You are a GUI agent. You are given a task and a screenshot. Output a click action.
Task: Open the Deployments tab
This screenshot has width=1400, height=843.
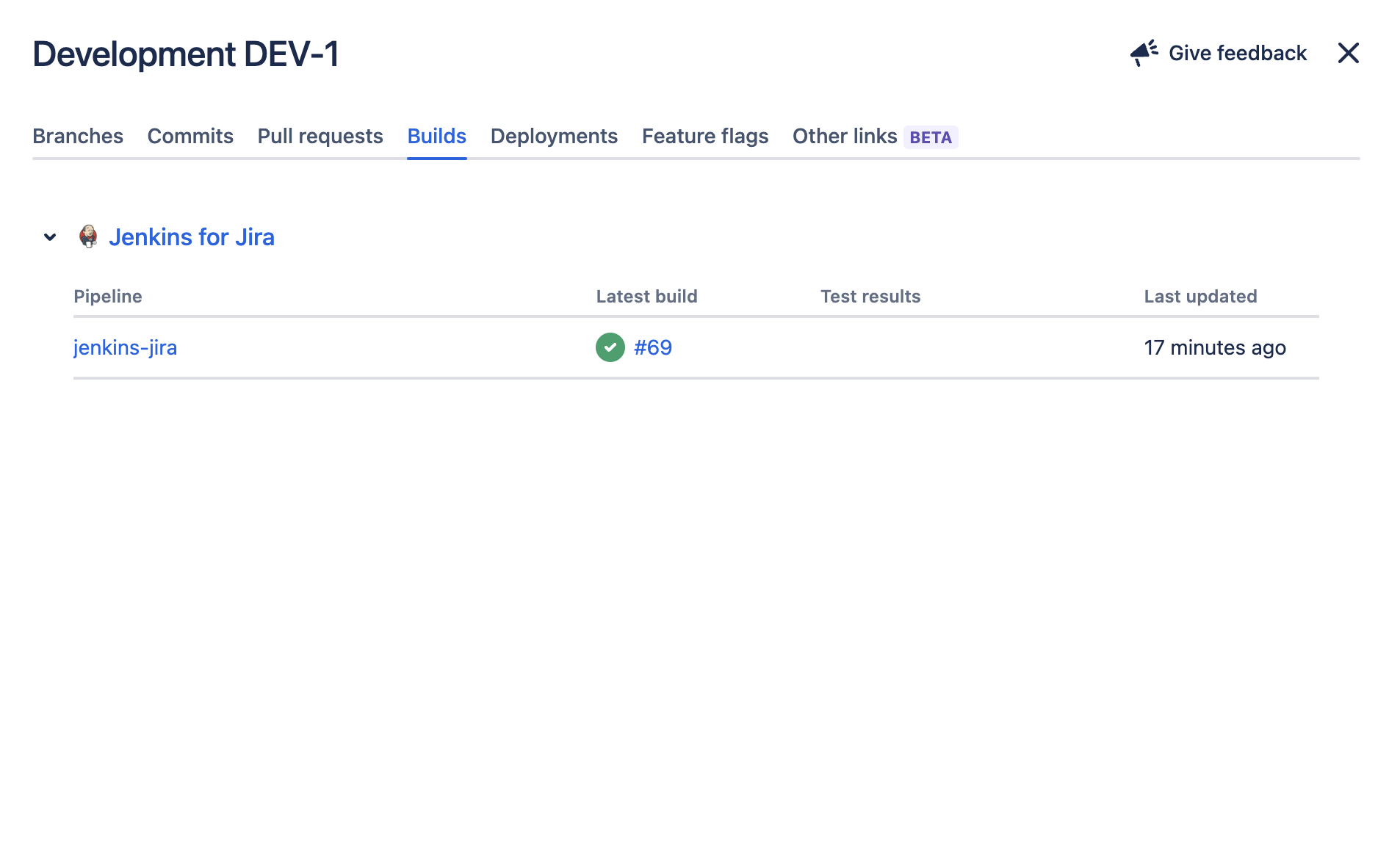pyautogui.click(x=554, y=136)
